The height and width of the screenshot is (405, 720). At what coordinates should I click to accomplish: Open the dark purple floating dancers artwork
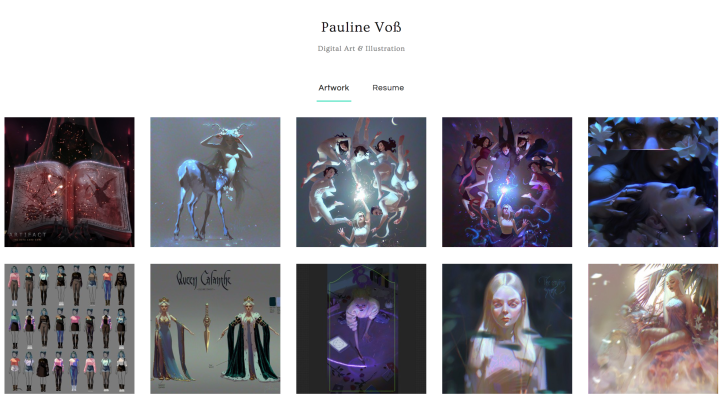[x=507, y=182]
